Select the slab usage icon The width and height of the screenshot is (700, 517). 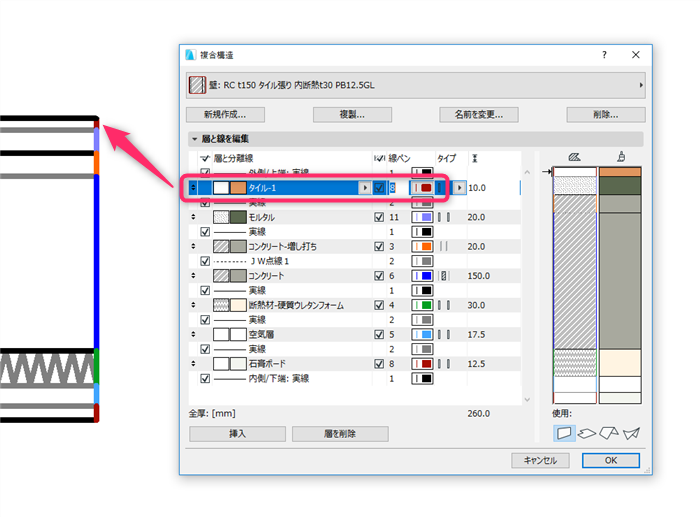pyautogui.click(x=587, y=433)
